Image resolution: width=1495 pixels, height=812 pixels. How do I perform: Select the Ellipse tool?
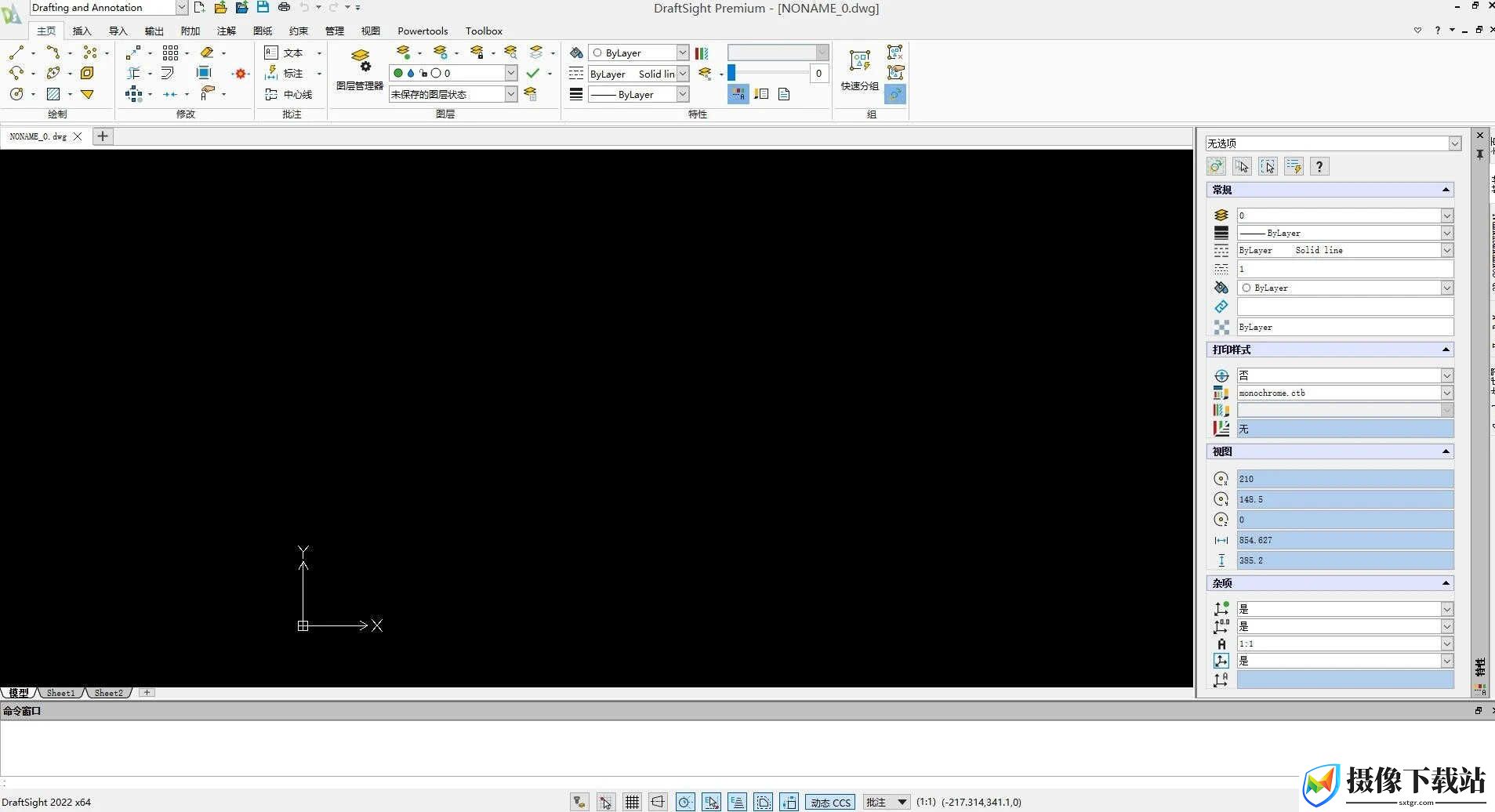click(53, 73)
